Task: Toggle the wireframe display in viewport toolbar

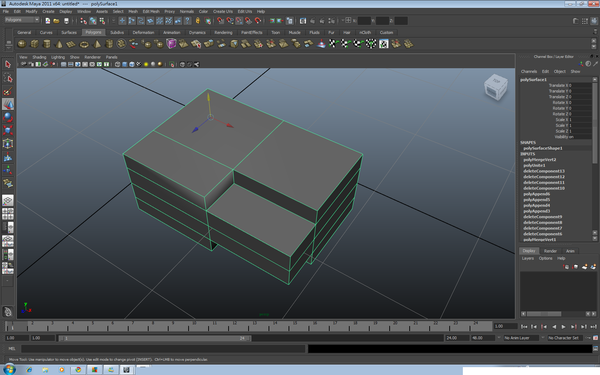Action: click(117, 64)
